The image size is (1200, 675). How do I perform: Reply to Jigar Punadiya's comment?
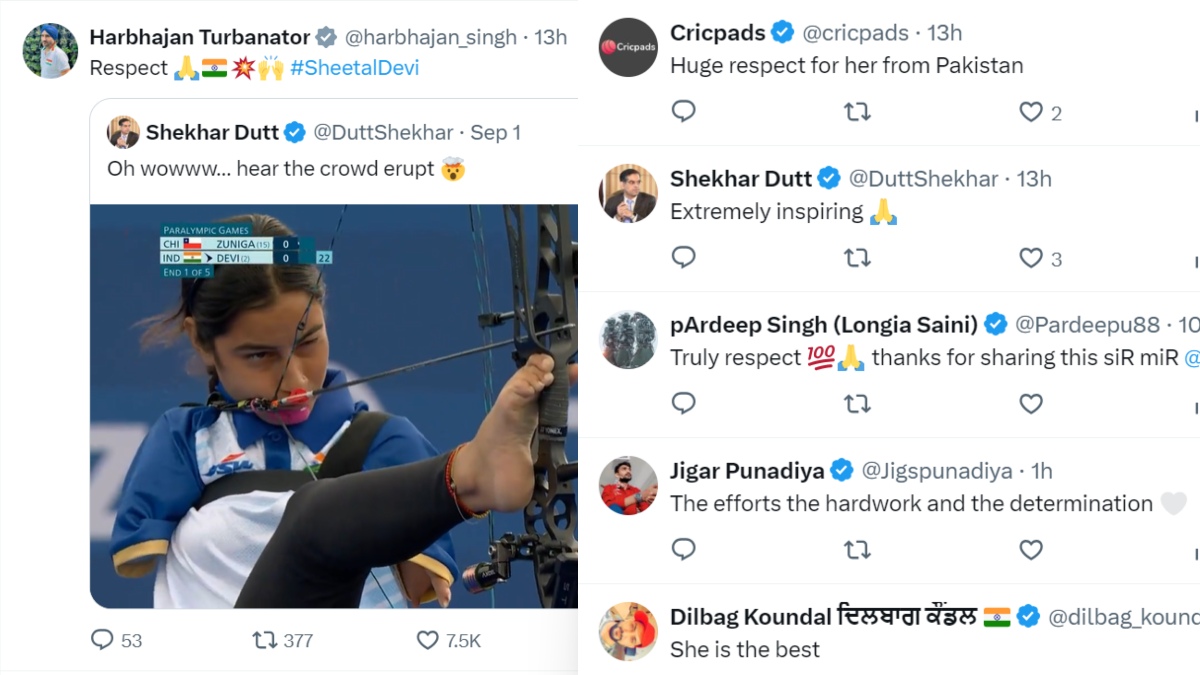(x=684, y=549)
